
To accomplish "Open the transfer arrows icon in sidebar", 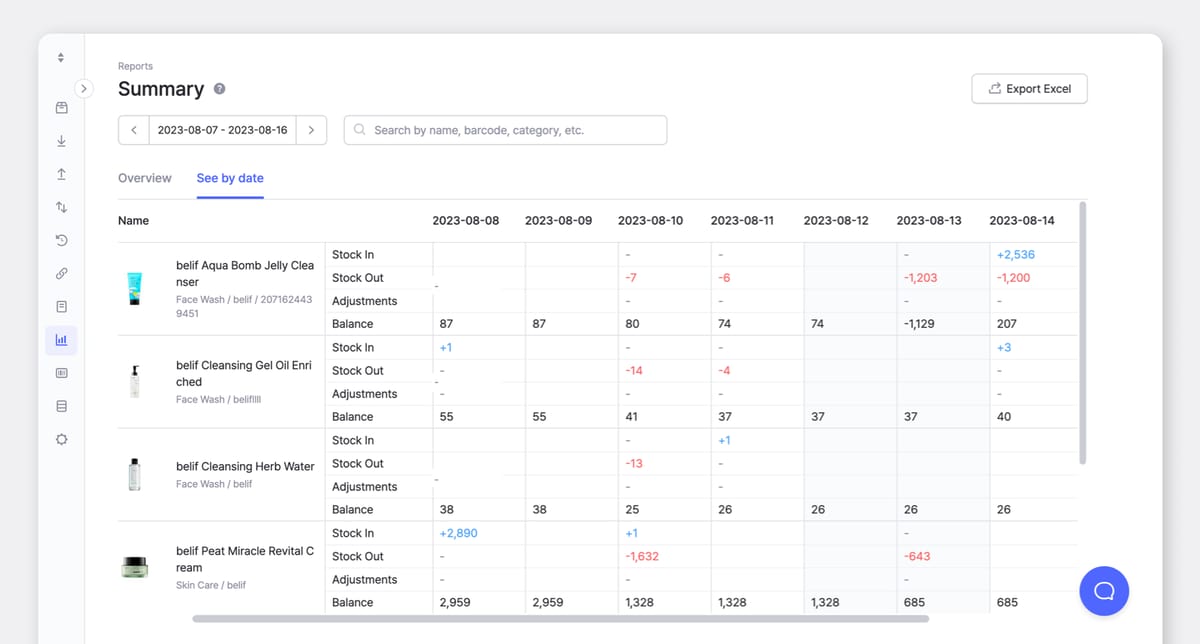I will [x=61, y=206].
